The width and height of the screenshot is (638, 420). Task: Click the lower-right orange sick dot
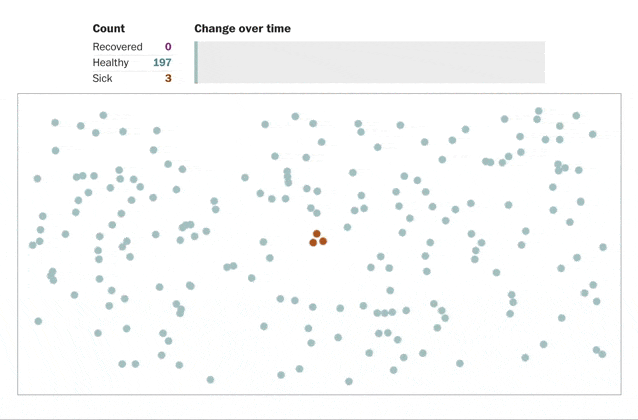pyautogui.click(x=323, y=241)
